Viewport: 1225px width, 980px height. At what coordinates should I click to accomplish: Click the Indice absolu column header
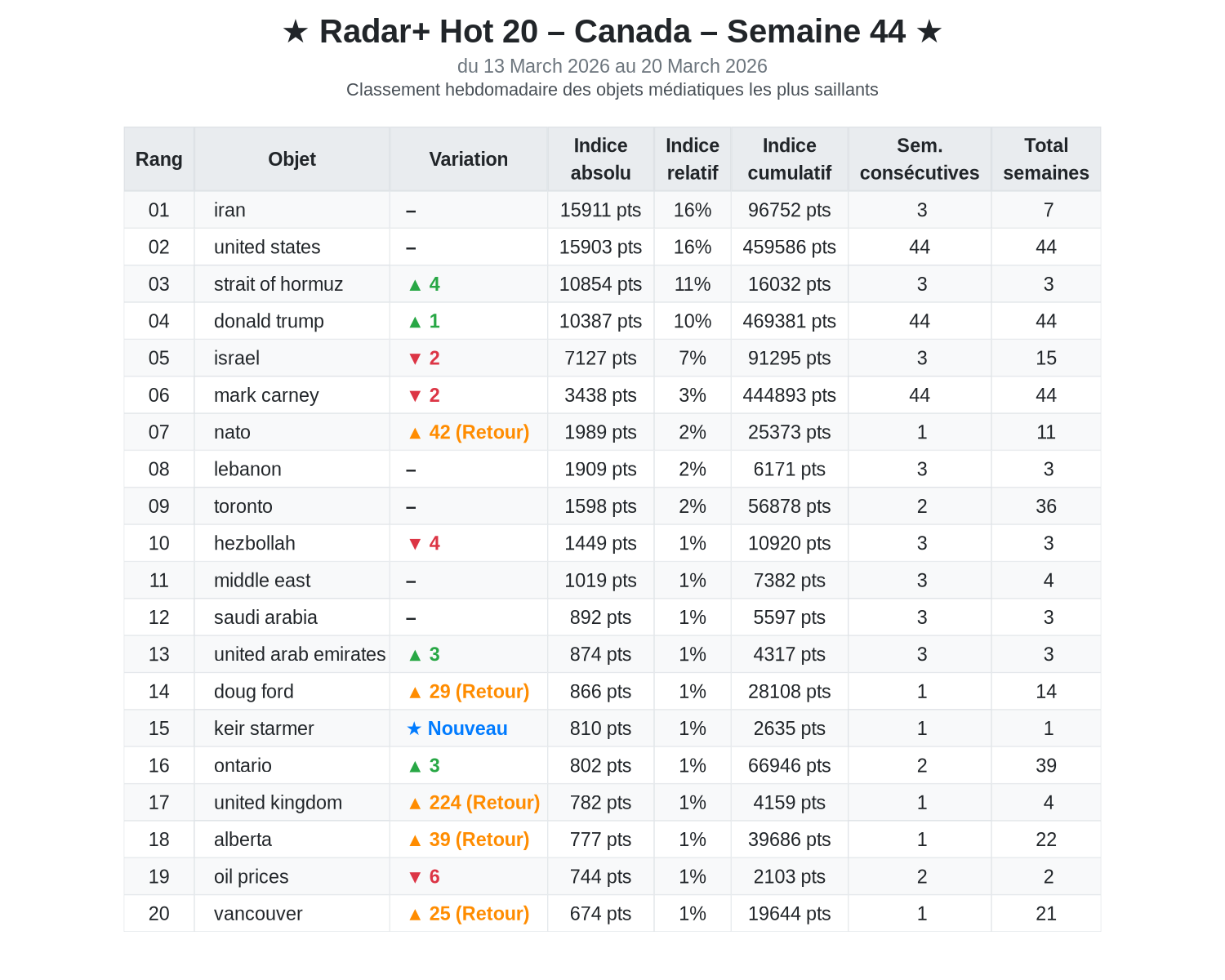click(x=600, y=159)
